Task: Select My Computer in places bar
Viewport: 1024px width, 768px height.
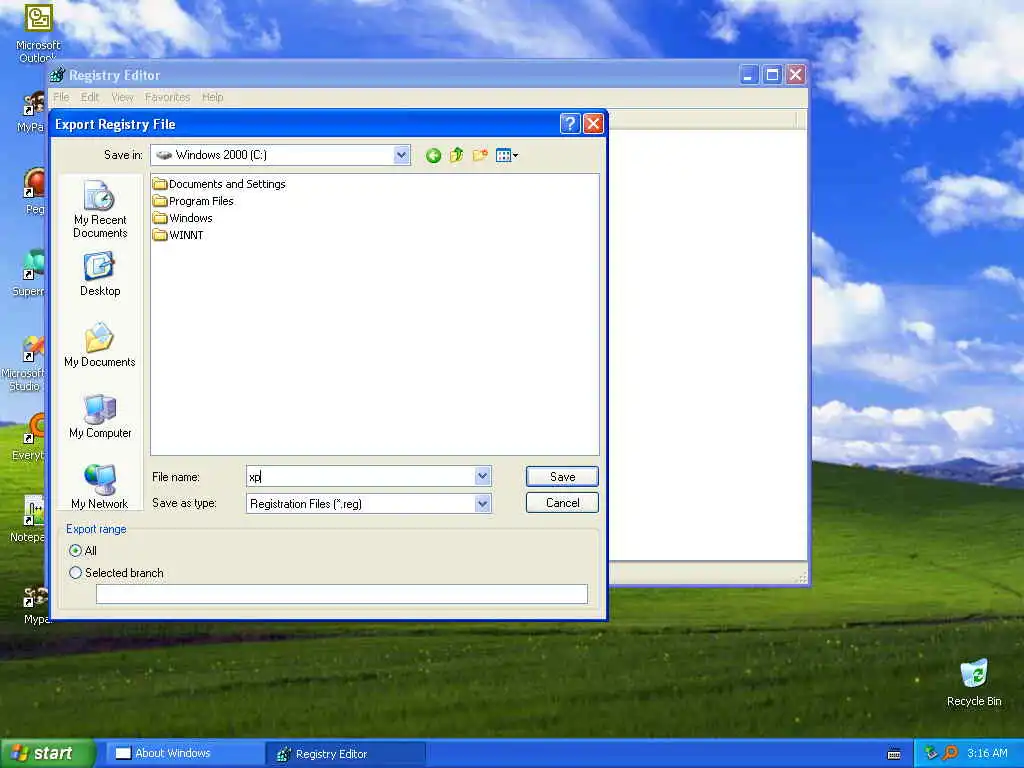Action: coord(100,417)
